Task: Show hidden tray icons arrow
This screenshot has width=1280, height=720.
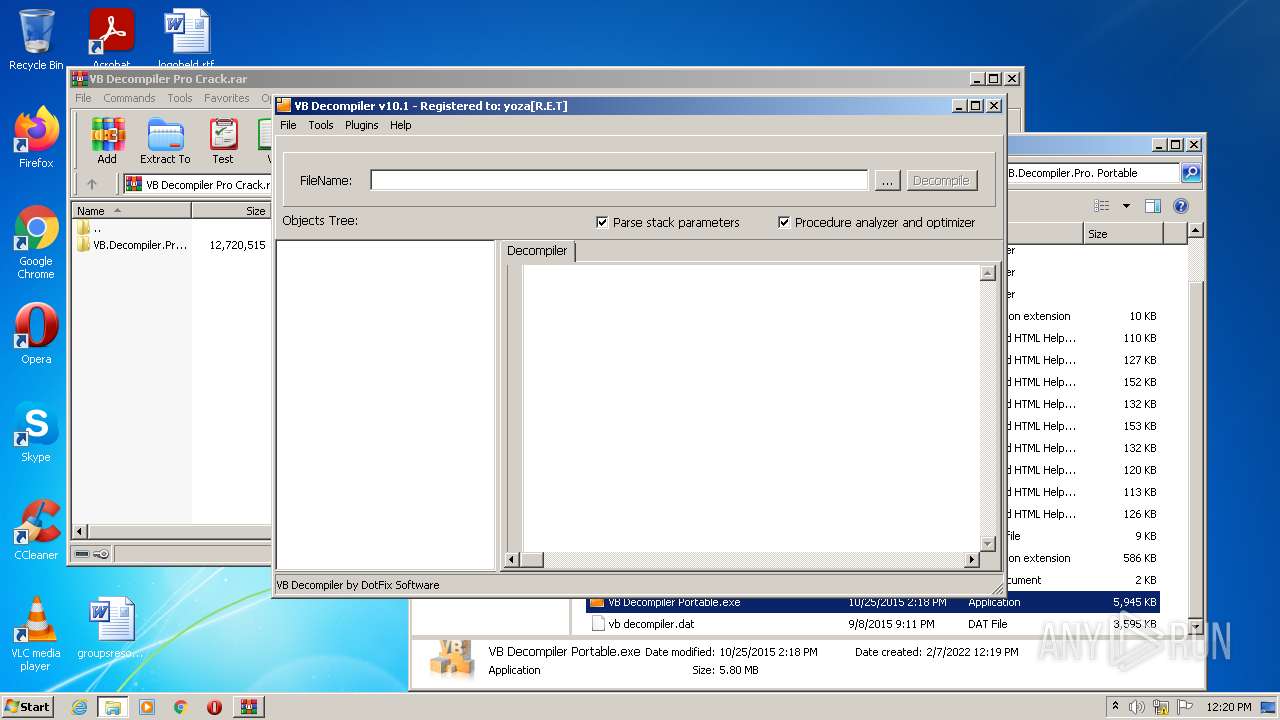Action: 1116,706
